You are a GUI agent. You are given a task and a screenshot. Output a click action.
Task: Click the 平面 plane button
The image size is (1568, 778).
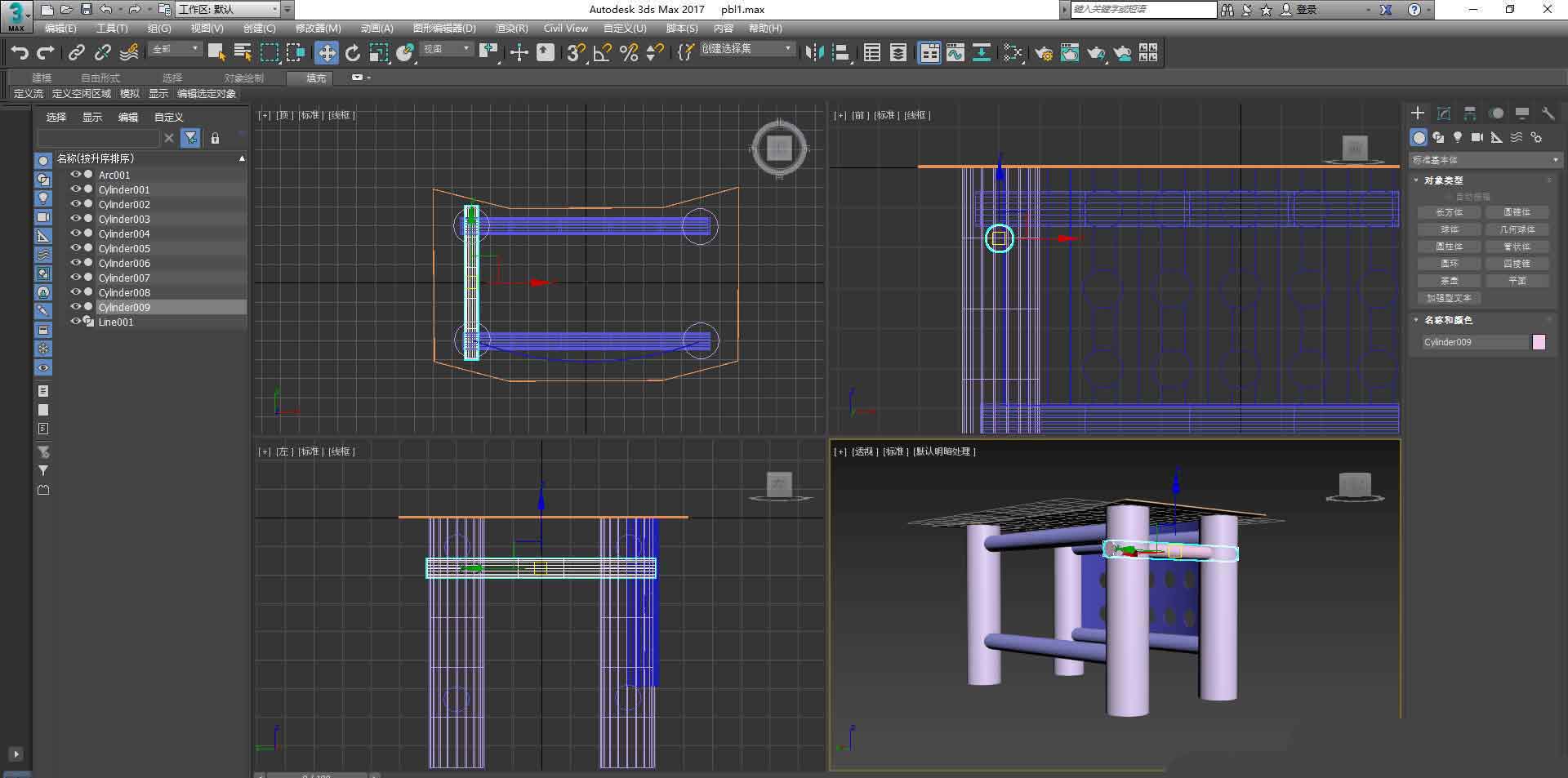tap(1517, 281)
